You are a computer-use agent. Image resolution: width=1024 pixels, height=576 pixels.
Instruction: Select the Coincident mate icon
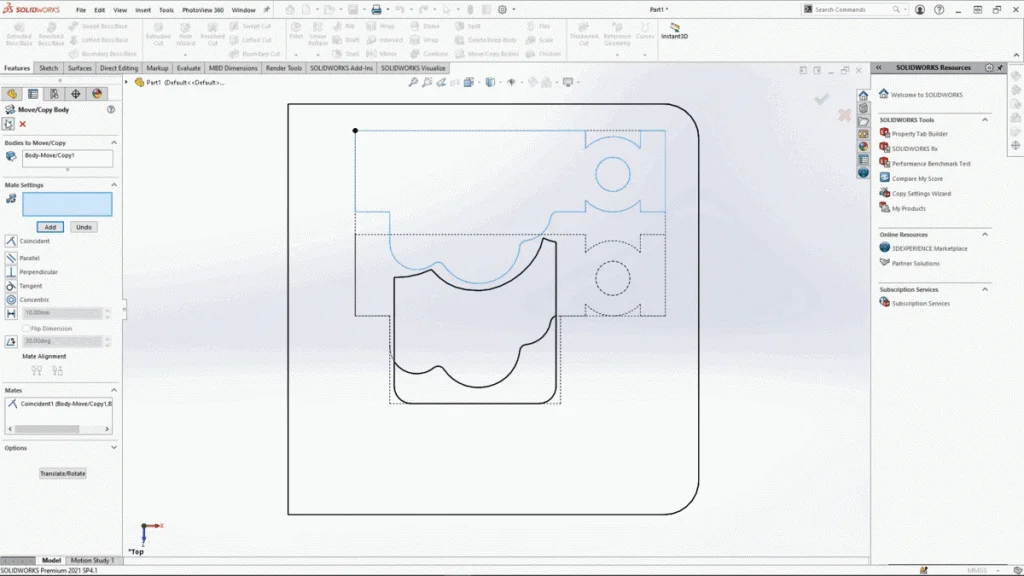coord(11,241)
